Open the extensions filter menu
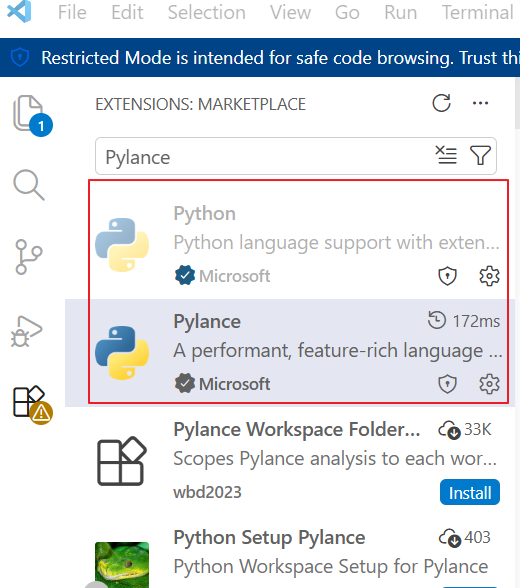 480,155
